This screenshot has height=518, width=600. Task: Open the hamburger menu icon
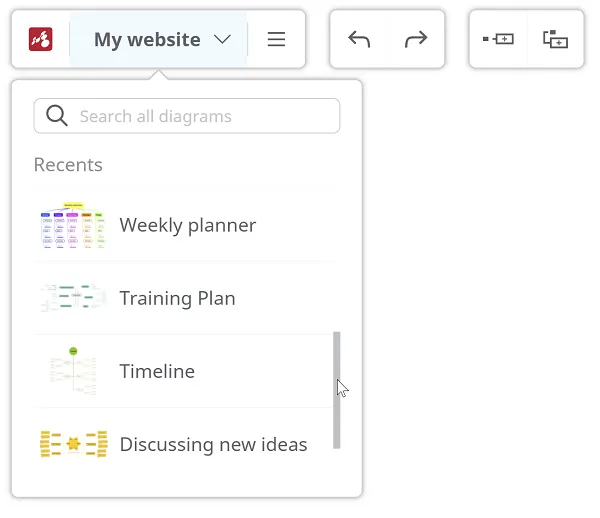coord(277,40)
